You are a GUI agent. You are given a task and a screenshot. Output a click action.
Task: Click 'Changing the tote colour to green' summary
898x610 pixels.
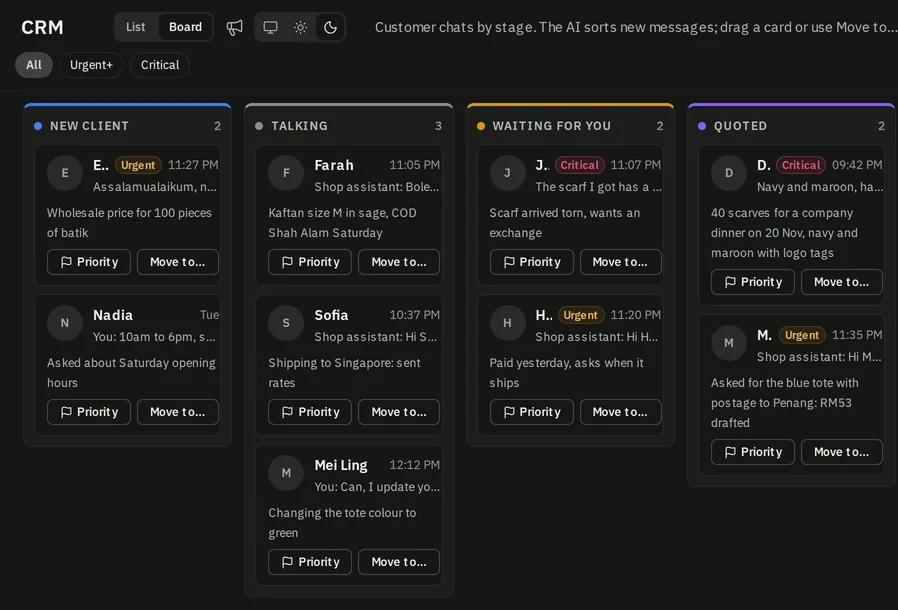[342, 523]
